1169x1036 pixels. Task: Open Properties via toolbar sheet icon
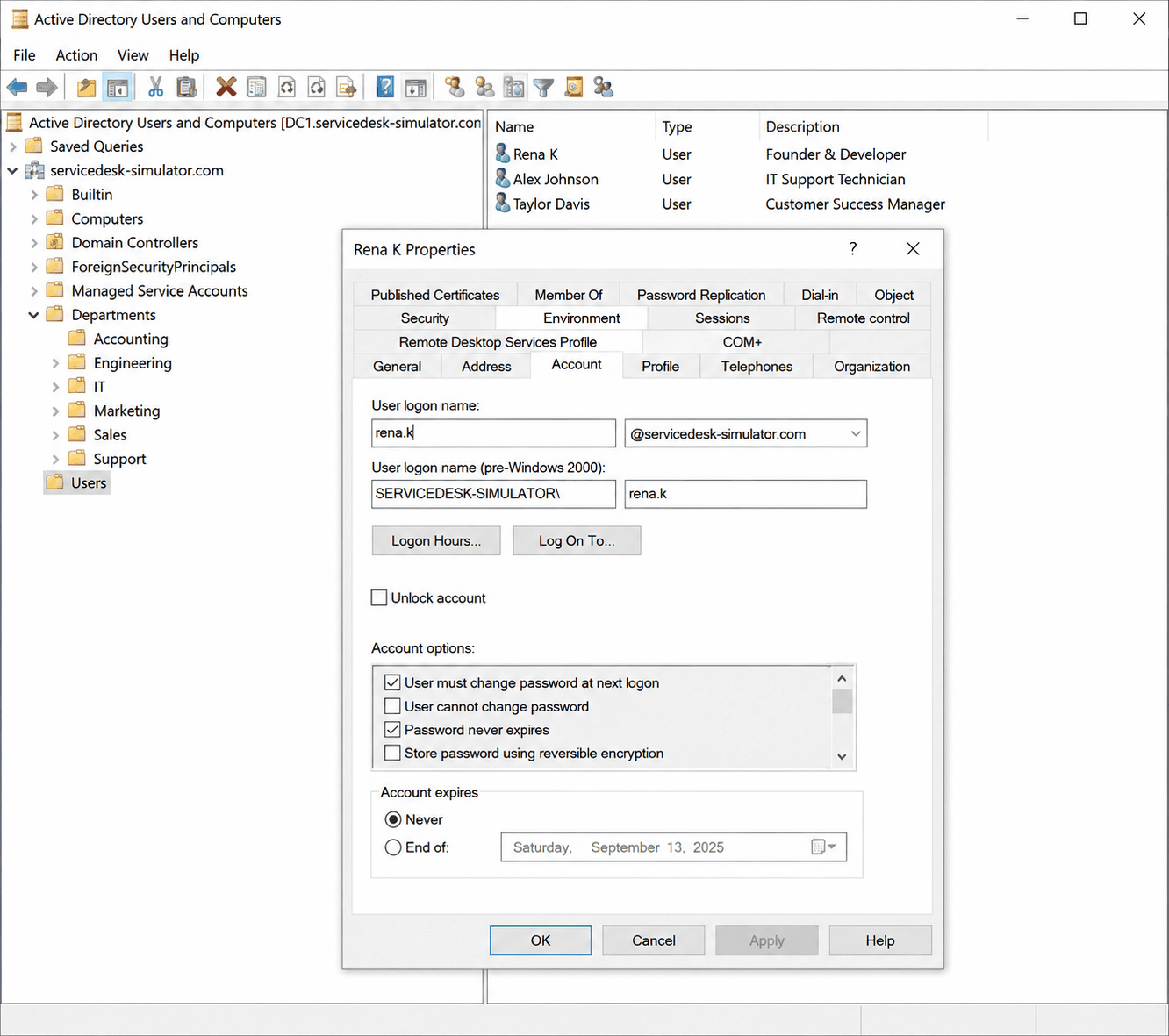[256, 87]
